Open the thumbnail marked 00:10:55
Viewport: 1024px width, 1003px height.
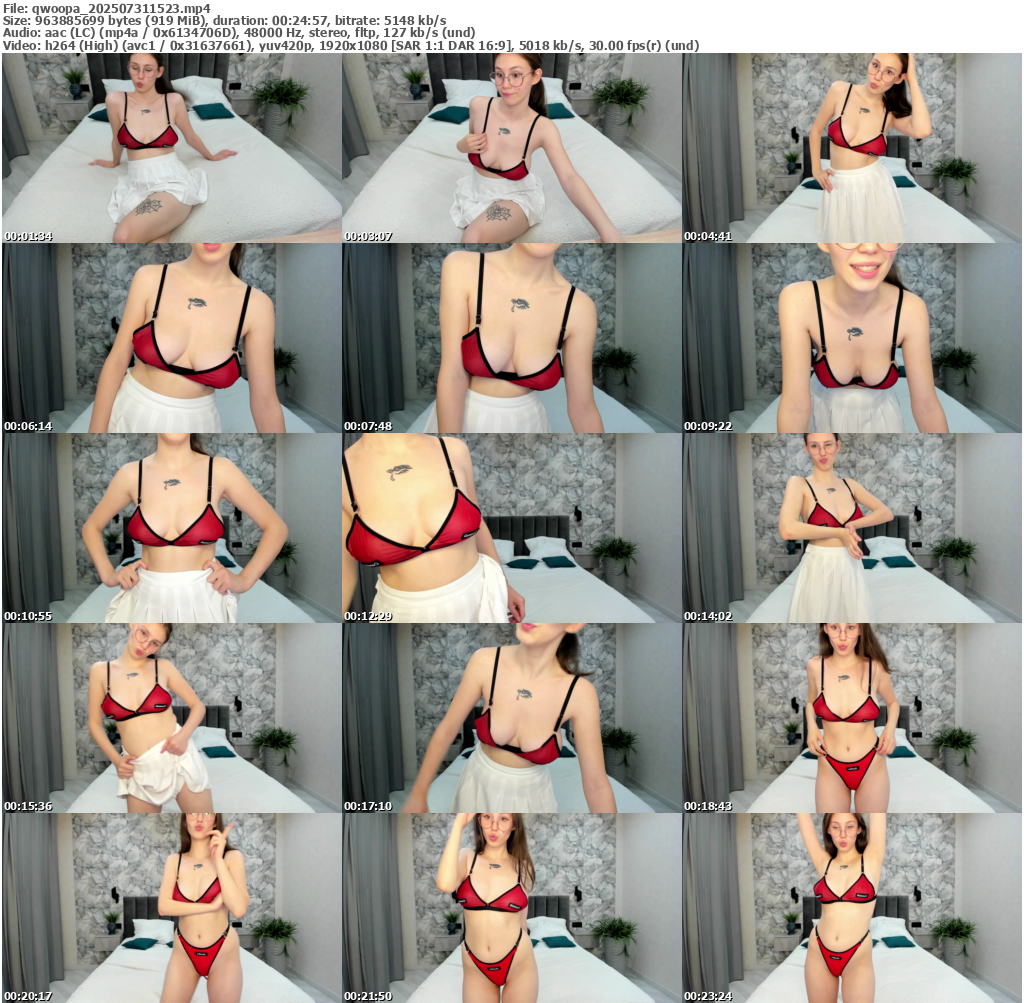(171, 528)
